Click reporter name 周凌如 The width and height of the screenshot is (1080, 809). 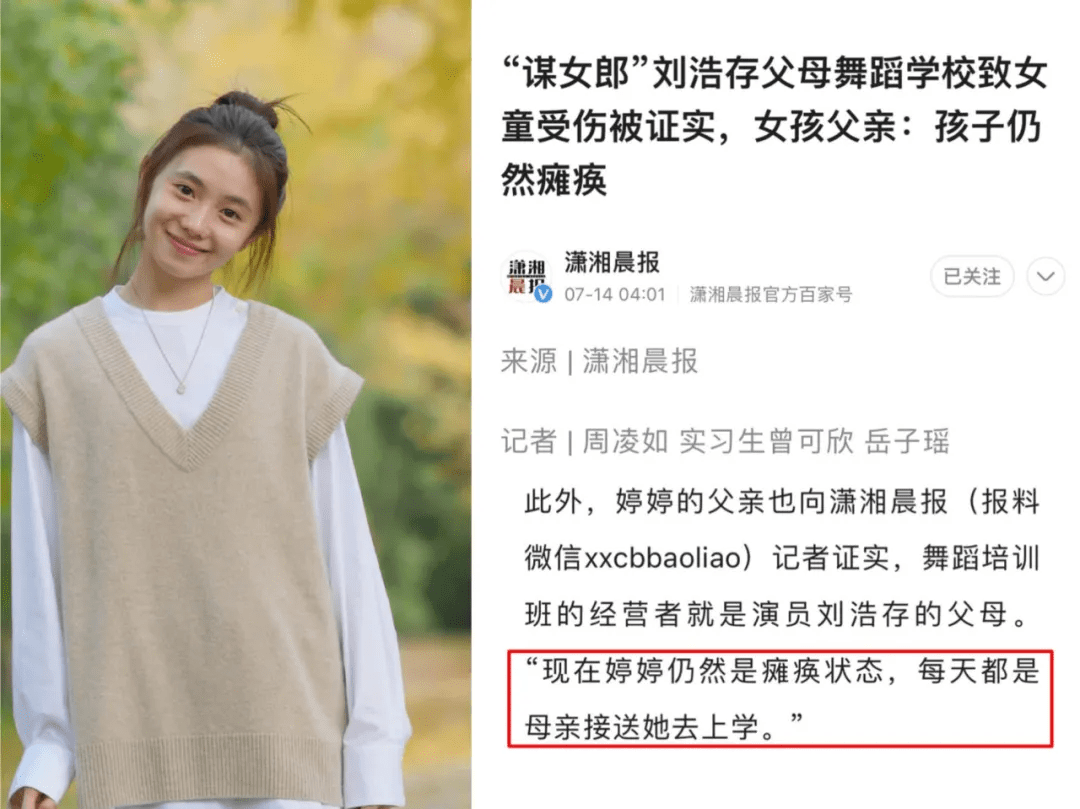coord(625,441)
